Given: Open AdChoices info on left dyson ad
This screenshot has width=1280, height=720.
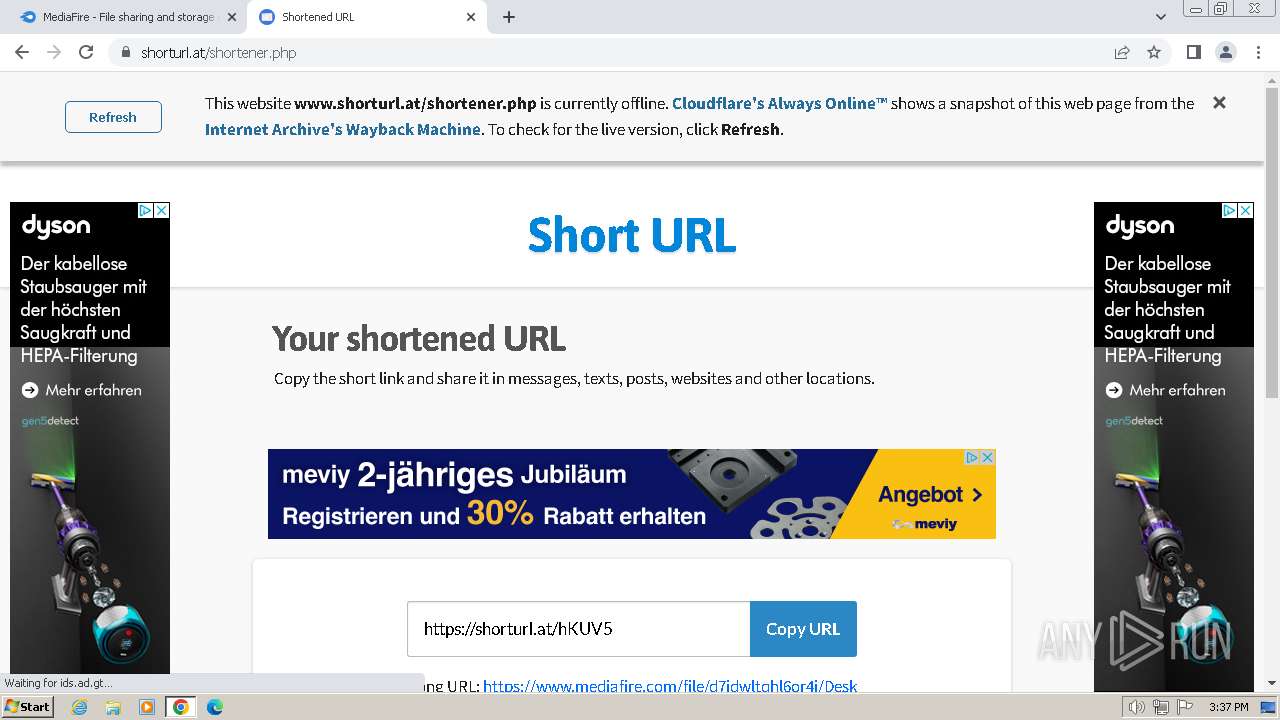Looking at the screenshot, I should coord(146,210).
